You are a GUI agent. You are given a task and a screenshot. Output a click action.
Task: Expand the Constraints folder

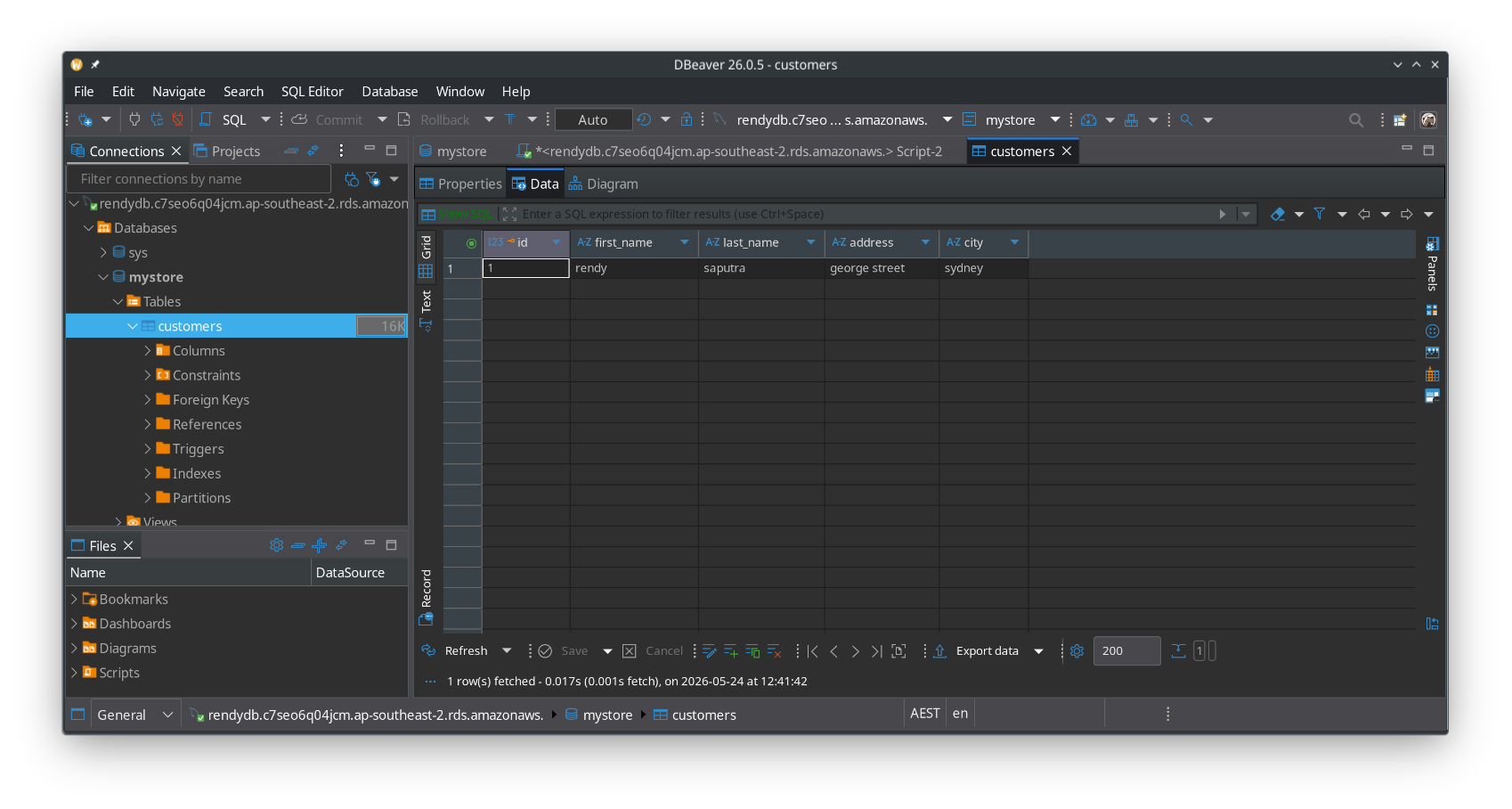pyautogui.click(x=148, y=375)
